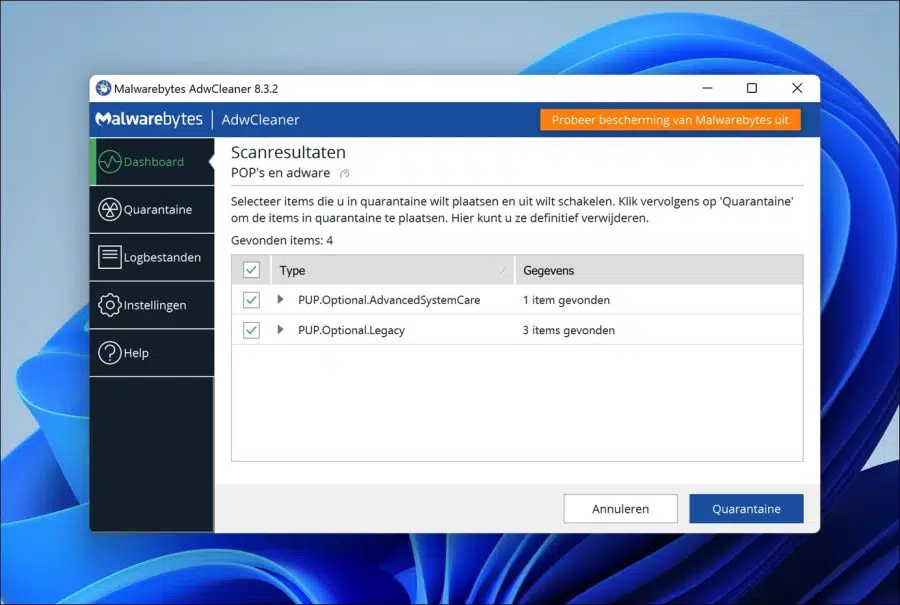Maximize the AdwCleaner window
Viewport: 900px width, 605px height.
point(752,88)
